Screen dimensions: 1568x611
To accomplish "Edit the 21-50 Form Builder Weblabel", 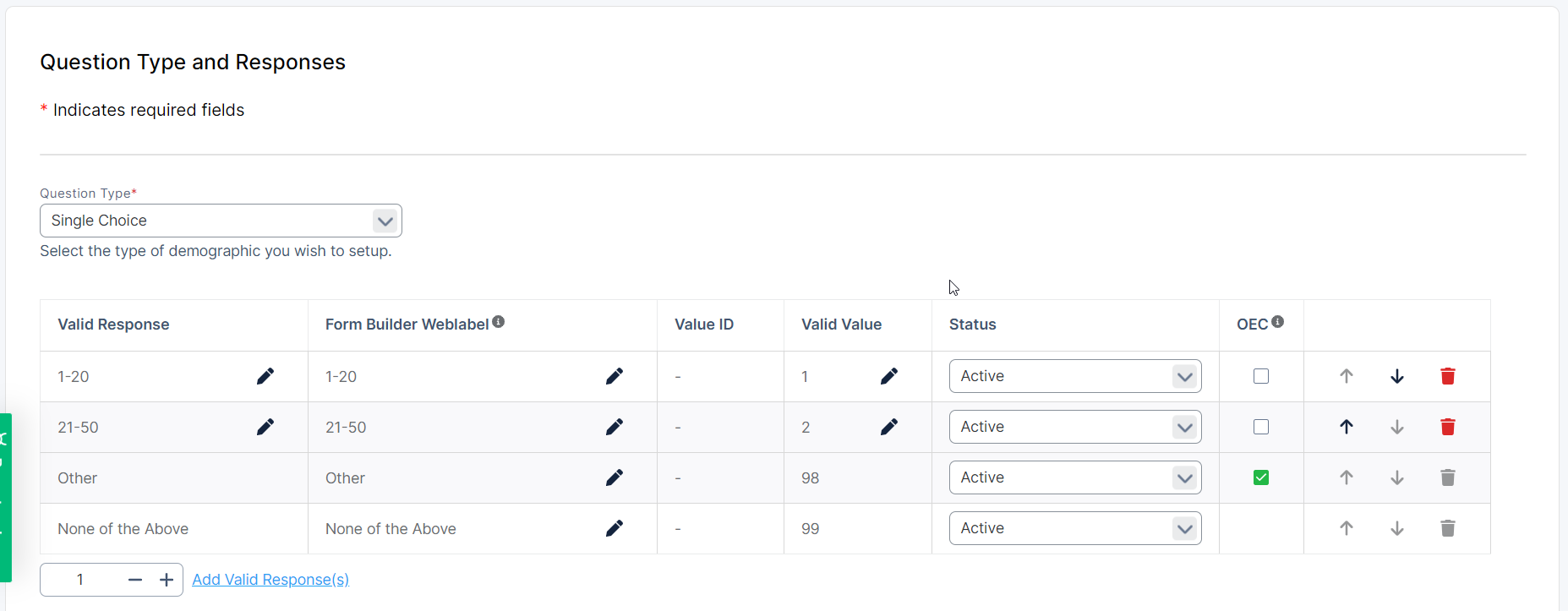I will pyautogui.click(x=615, y=427).
